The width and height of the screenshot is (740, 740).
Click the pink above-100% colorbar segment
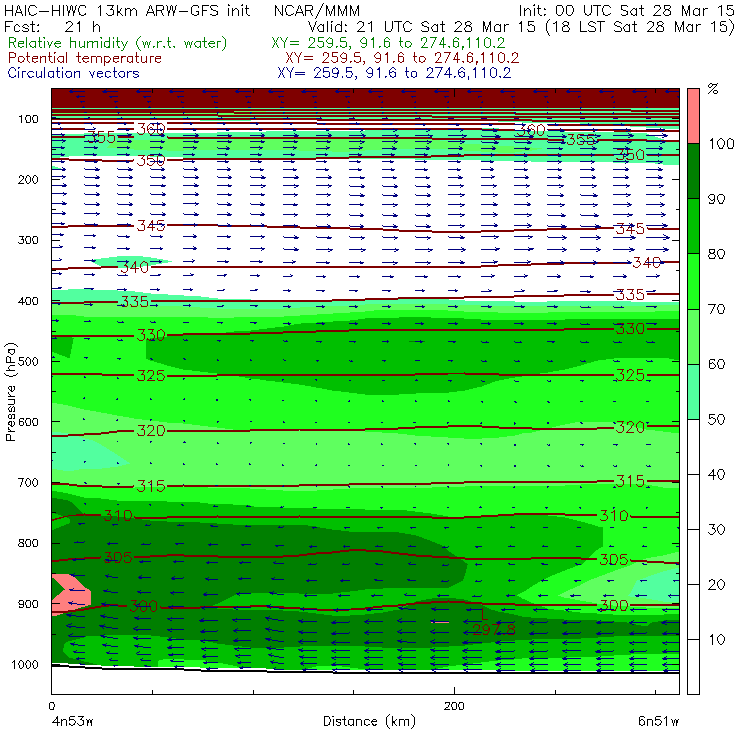693,116
